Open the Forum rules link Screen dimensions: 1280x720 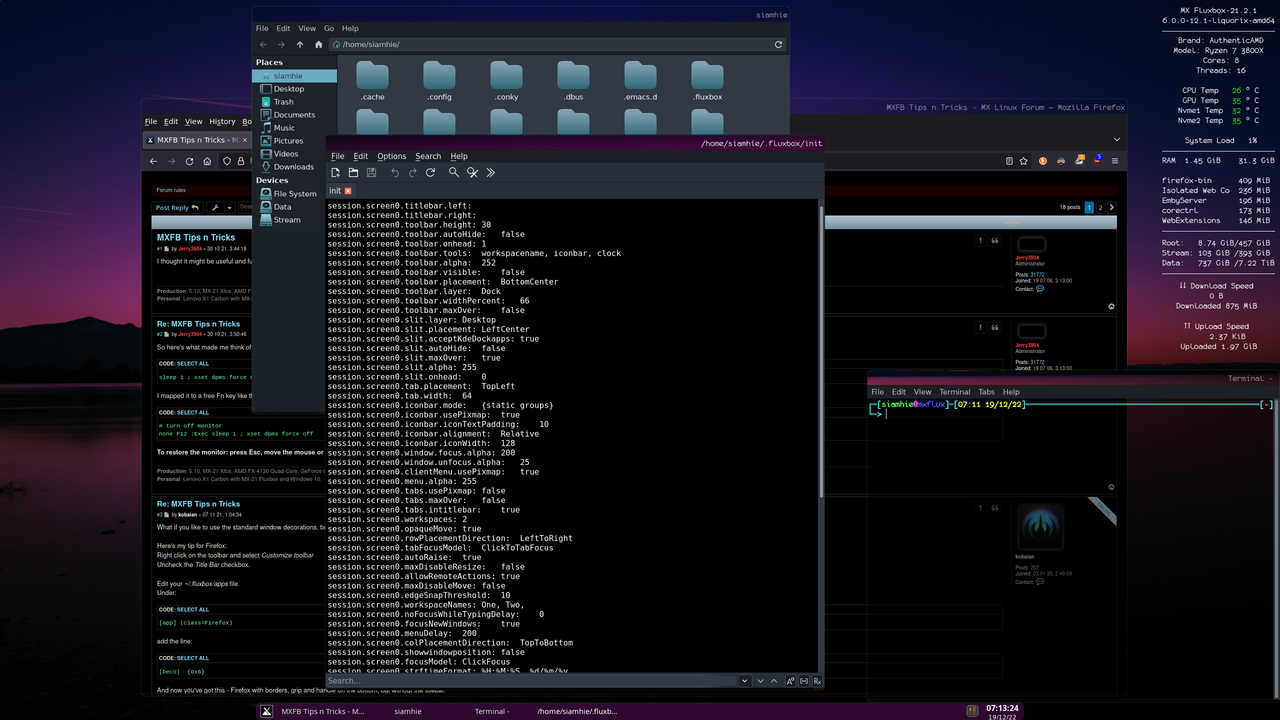coord(171,190)
